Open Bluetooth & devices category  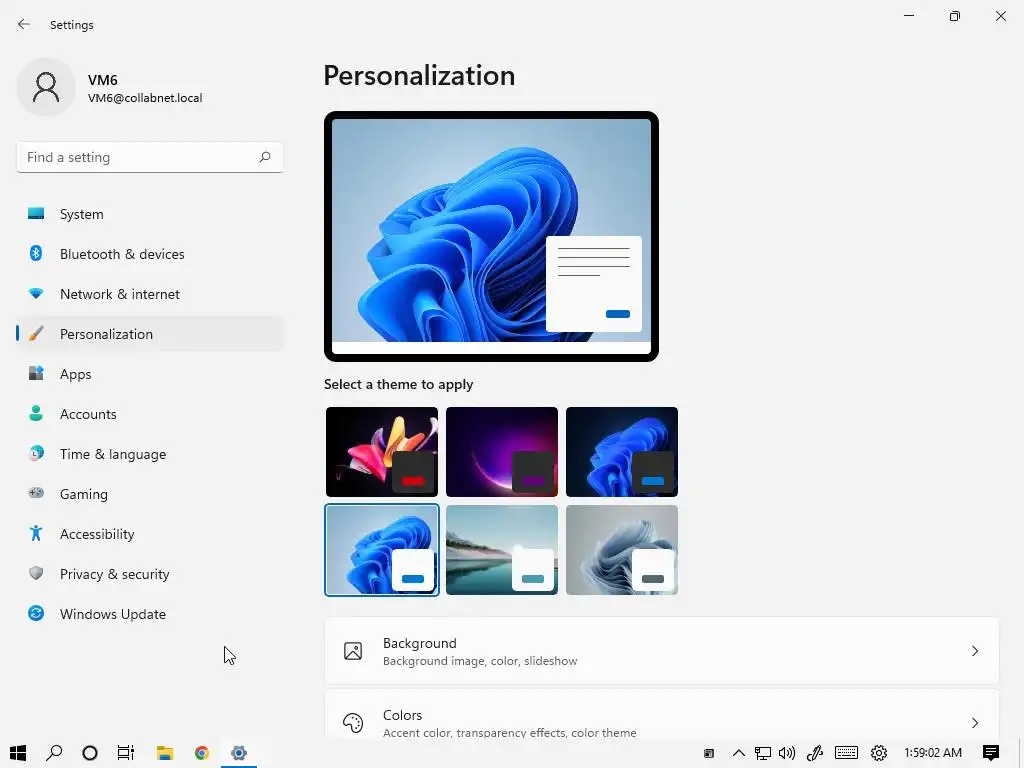[x=150, y=254]
